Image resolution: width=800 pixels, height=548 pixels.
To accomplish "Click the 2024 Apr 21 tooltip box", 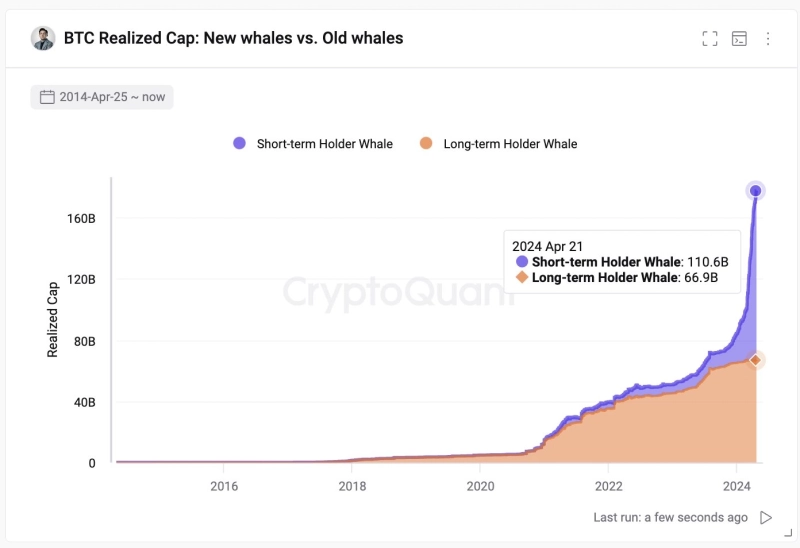I will [x=622, y=262].
